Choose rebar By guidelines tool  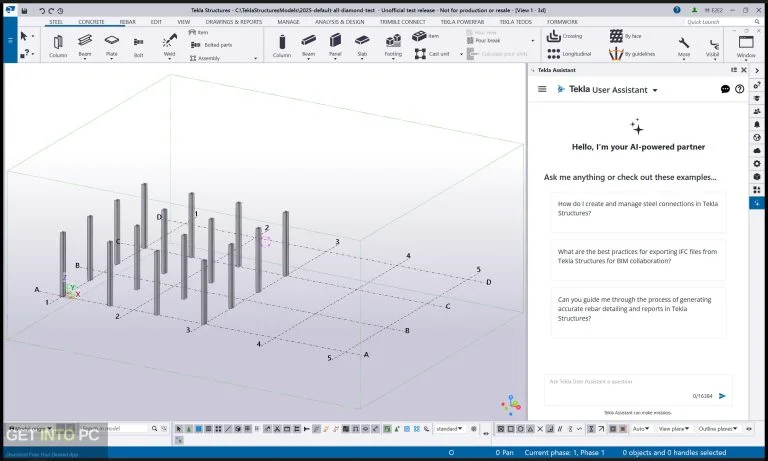pyautogui.click(x=632, y=54)
